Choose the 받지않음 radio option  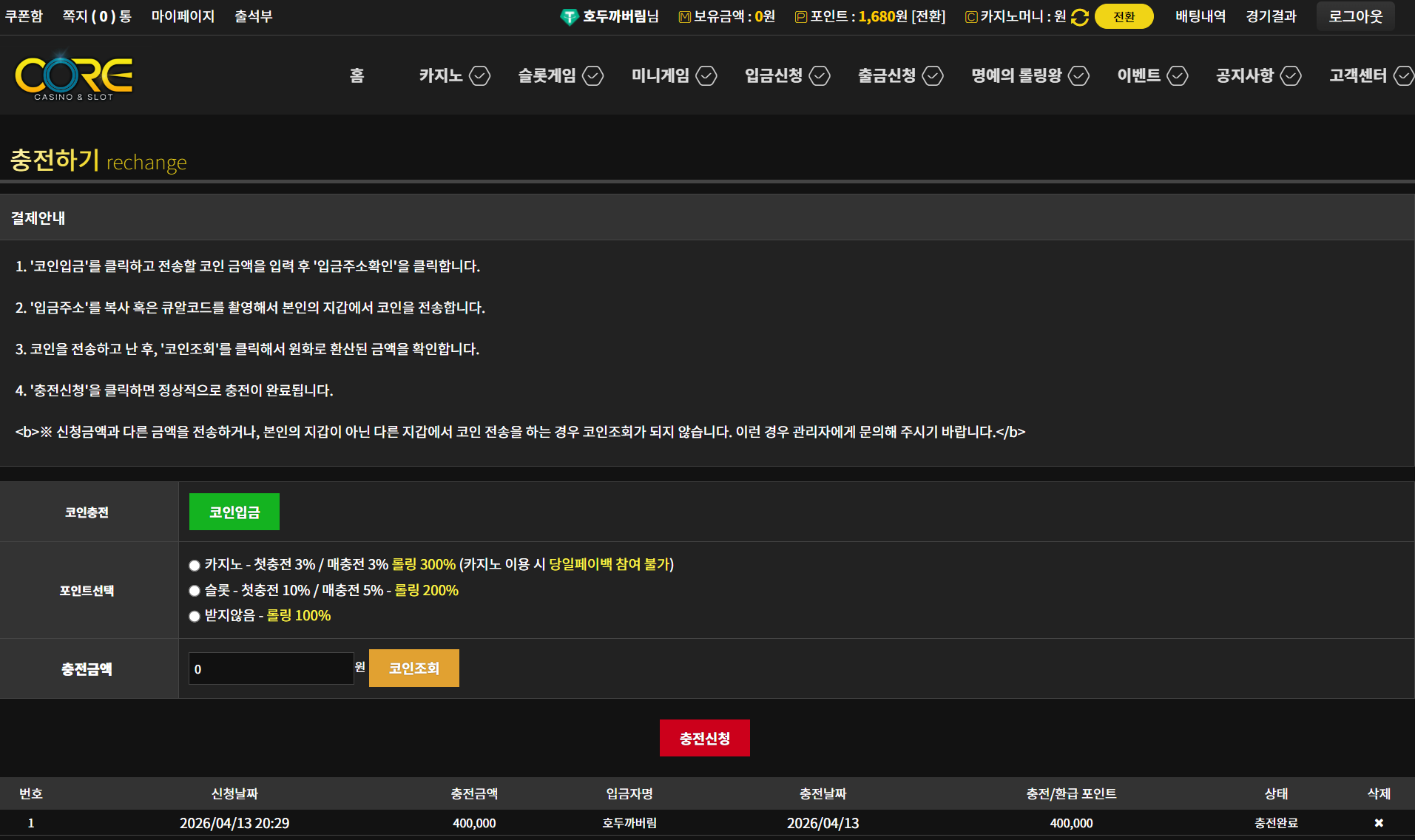[195, 616]
